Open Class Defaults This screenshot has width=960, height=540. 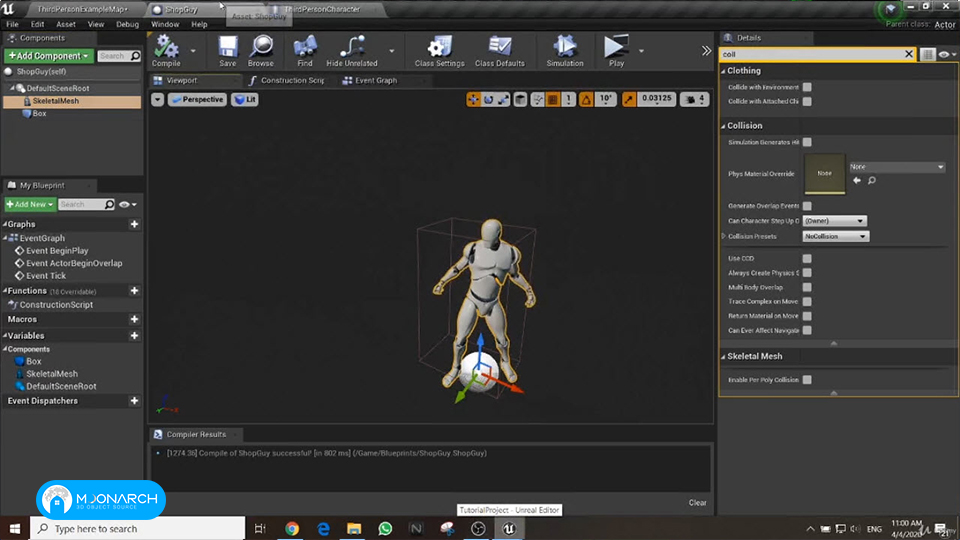[500, 51]
